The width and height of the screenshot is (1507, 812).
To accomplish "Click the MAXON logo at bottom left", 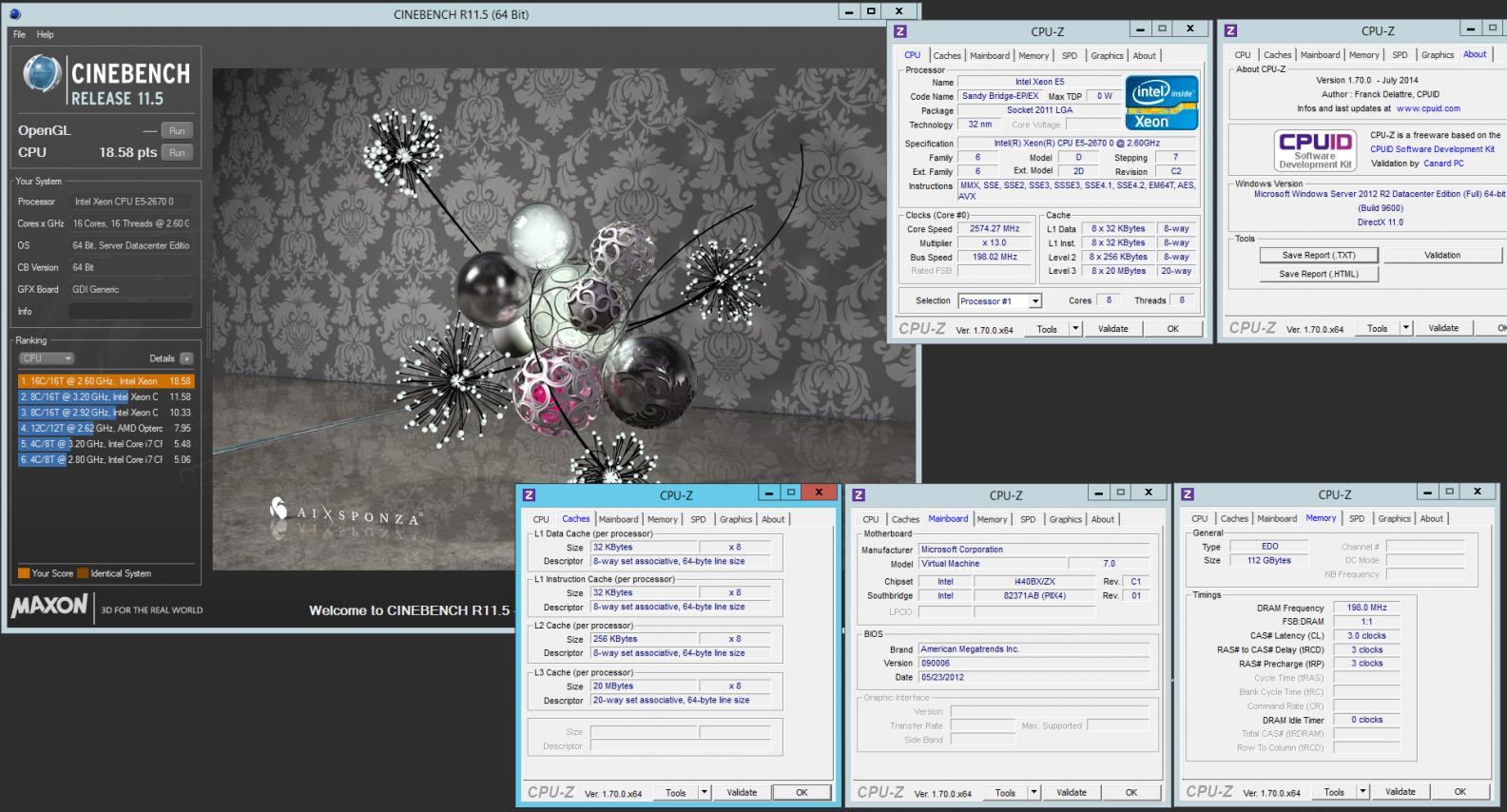I will (49, 606).
